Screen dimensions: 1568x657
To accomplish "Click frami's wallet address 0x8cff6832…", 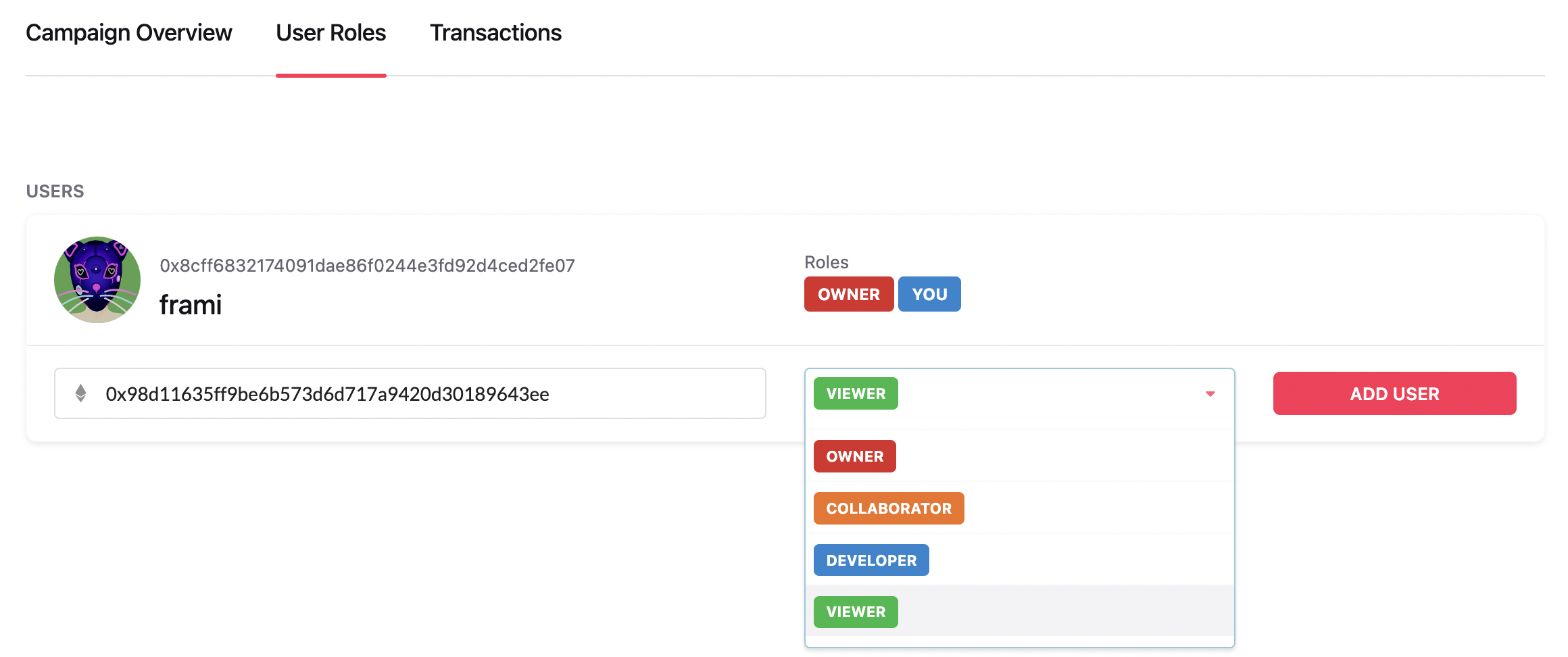I will (367, 266).
